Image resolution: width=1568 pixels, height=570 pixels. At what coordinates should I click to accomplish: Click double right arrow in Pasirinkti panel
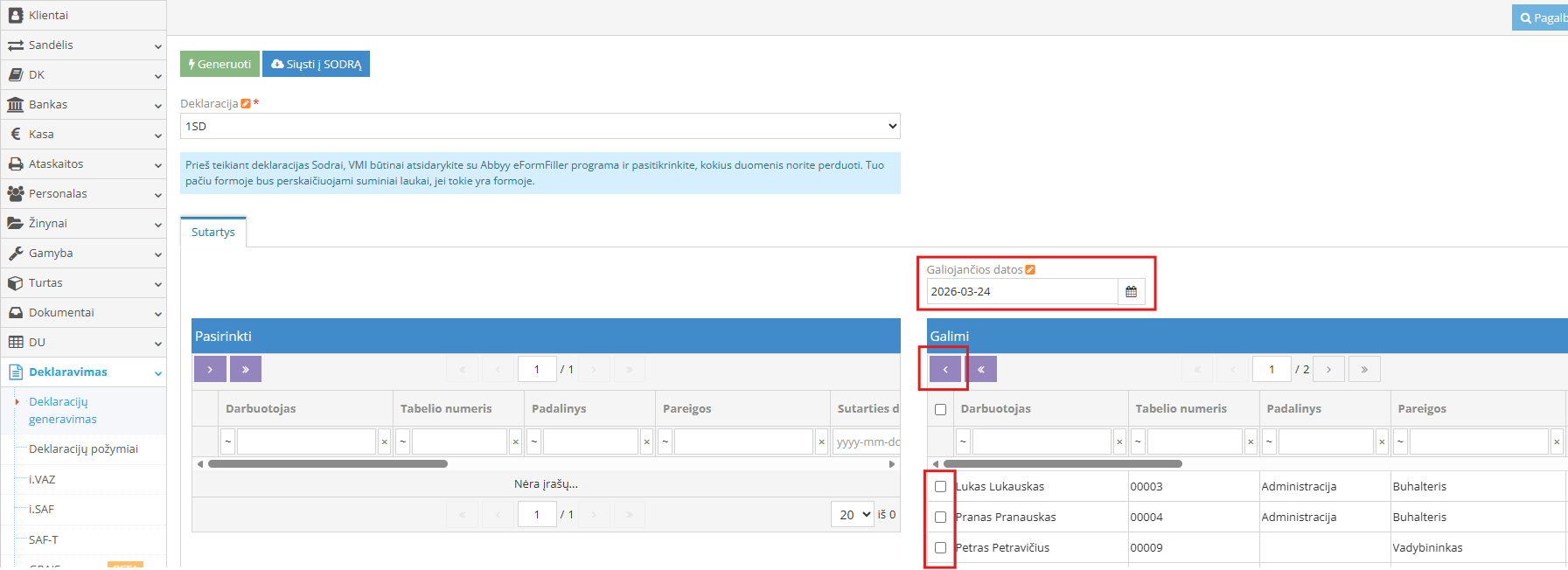(x=246, y=369)
